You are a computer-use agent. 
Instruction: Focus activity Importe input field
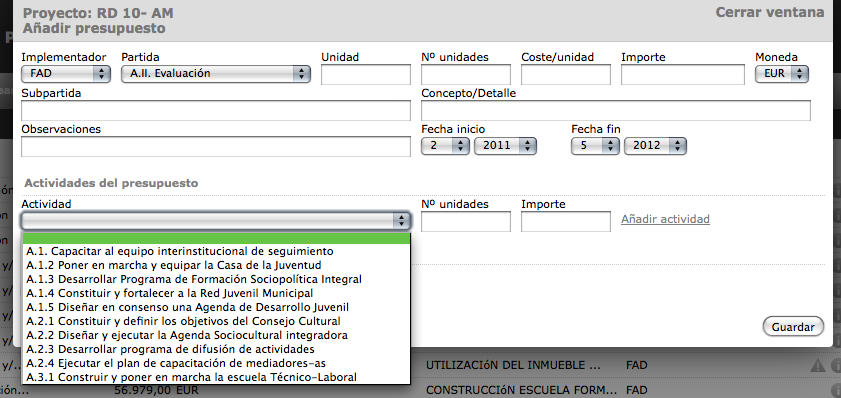pos(565,222)
